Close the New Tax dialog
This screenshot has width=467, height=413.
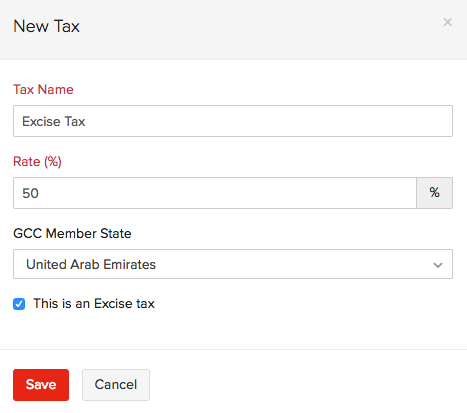coord(447,22)
